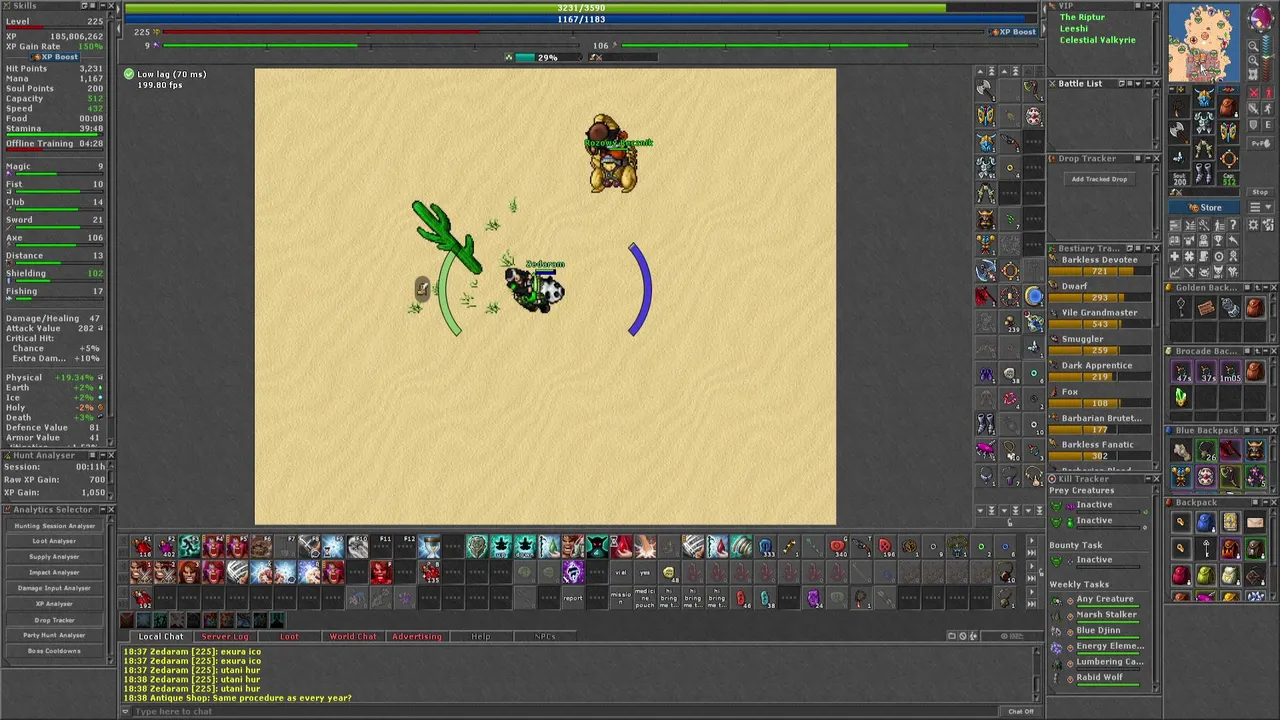Screen dimensions: 1280x720
Task: Open Hunting Session Analyser
Action: coord(54,526)
